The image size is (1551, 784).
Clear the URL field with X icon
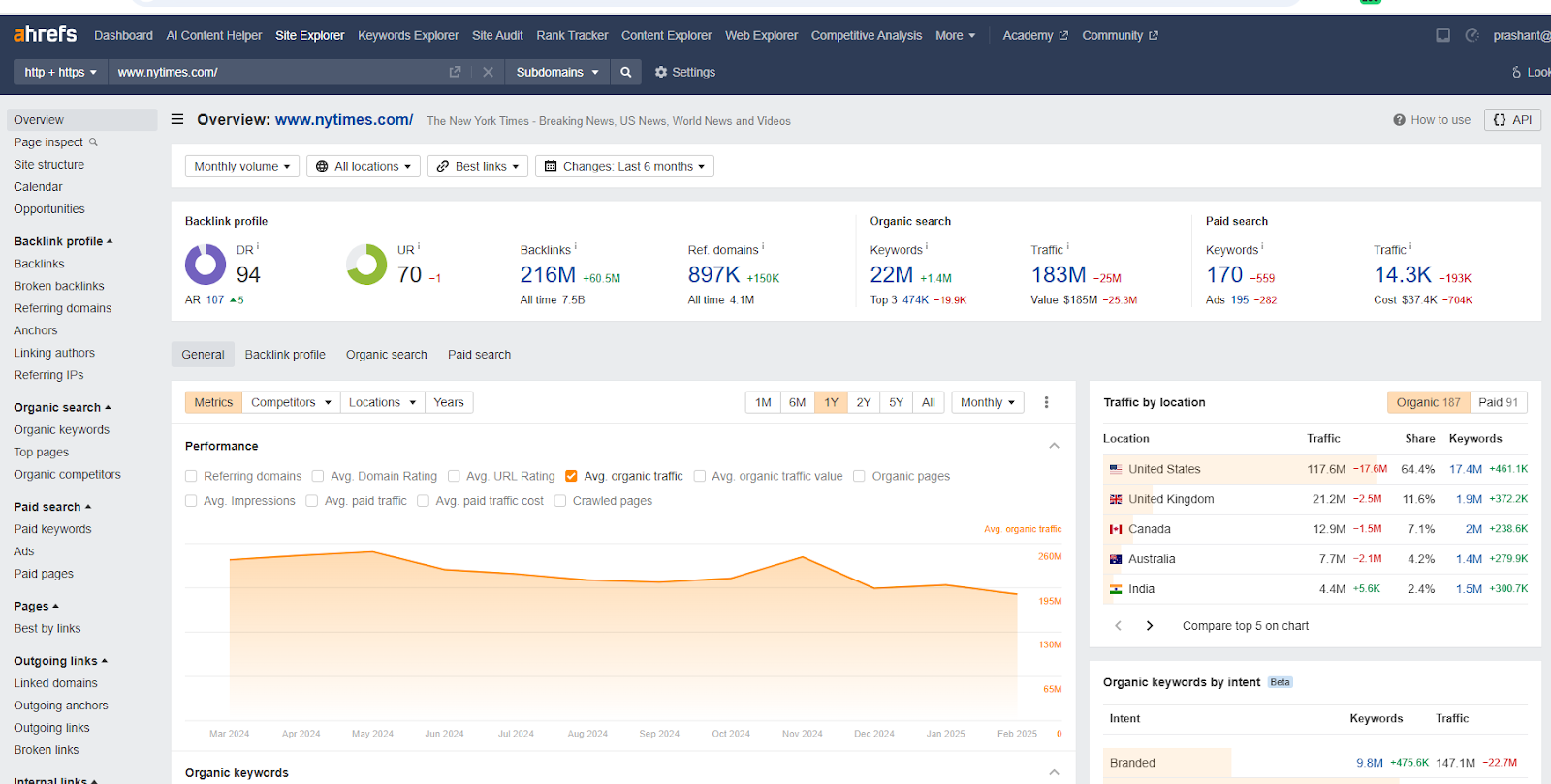488,72
